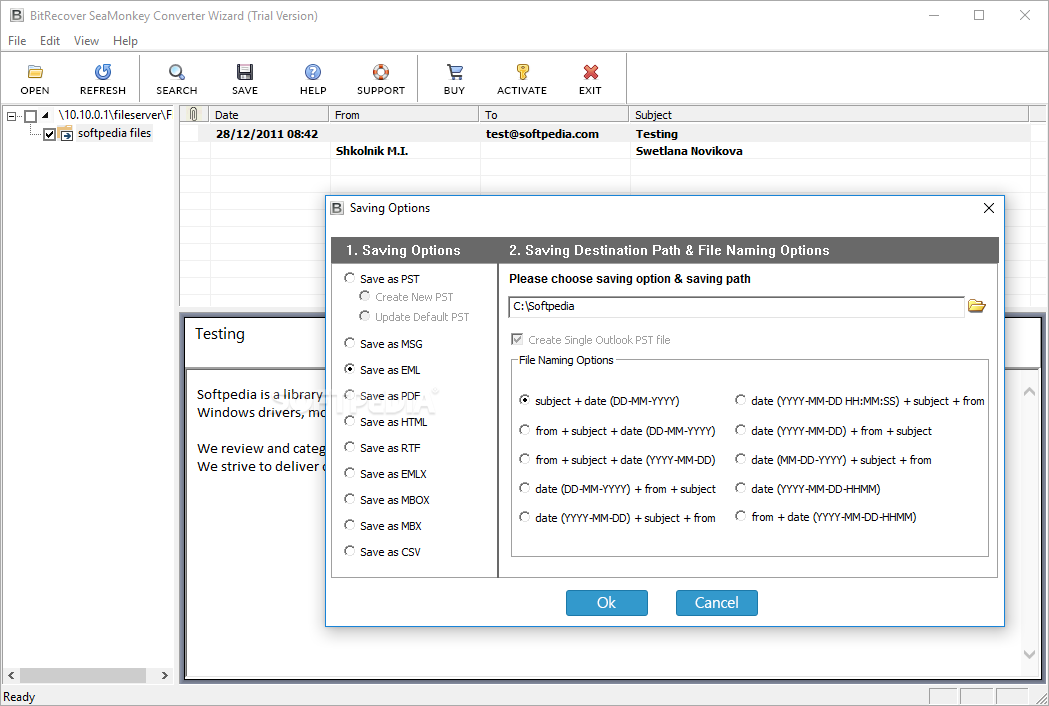Click the REFRESH toolbar icon
The image size is (1049, 706).
(x=102, y=72)
